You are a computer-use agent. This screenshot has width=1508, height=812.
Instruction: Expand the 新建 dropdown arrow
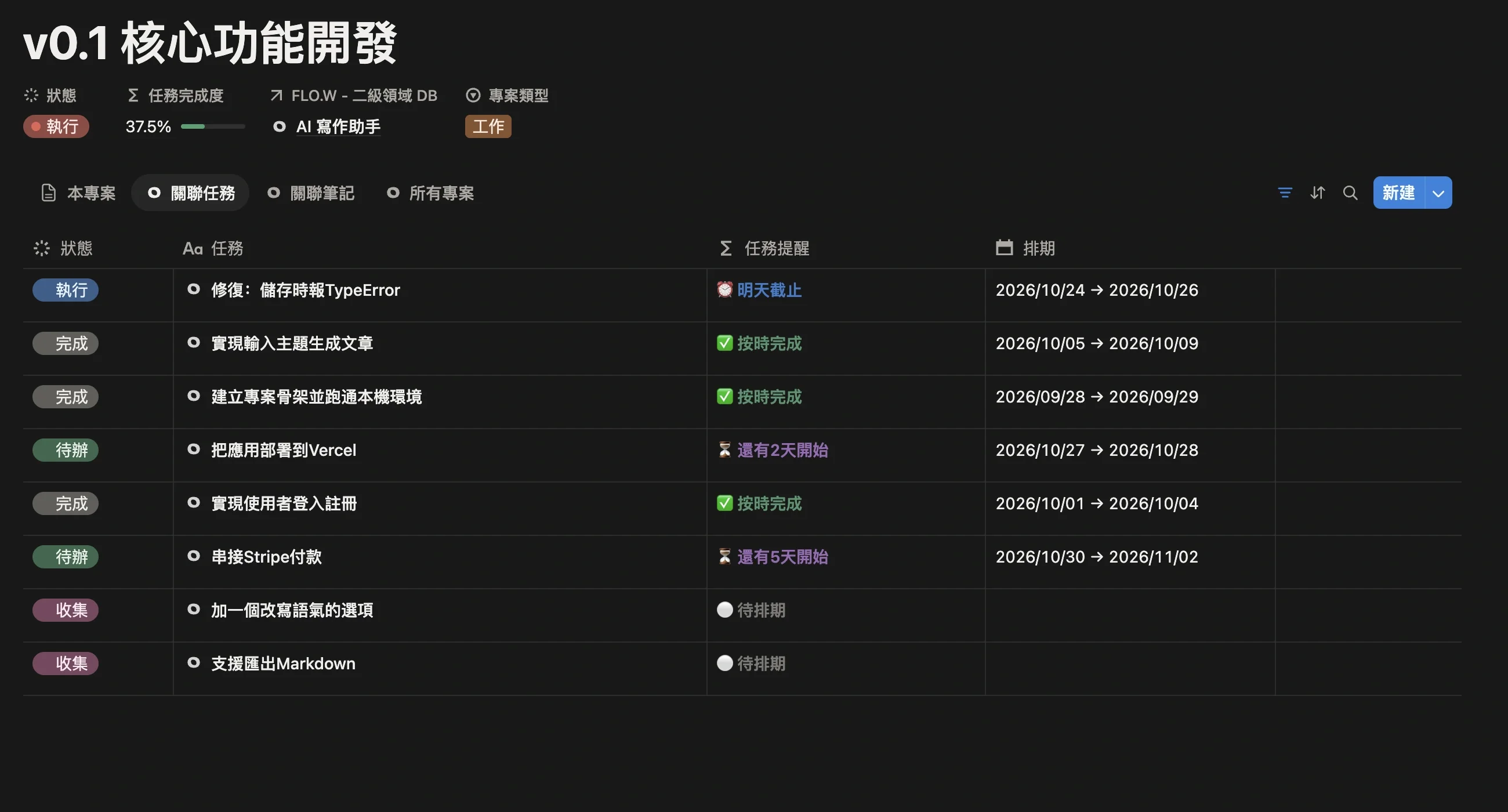1438,193
